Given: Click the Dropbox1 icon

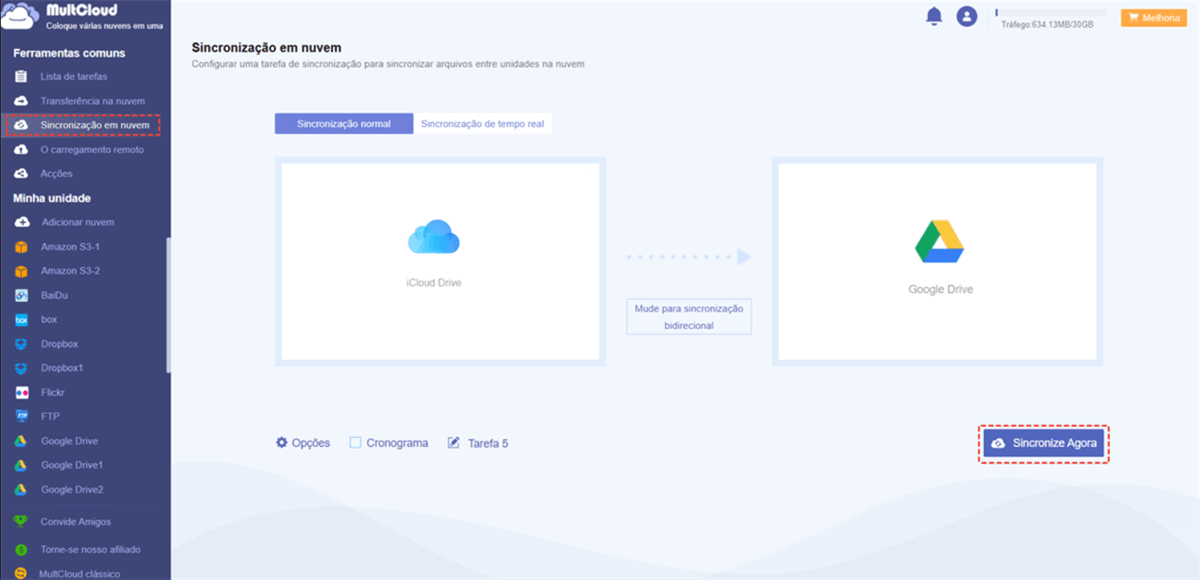Looking at the screenshot, I should [21, 368].
